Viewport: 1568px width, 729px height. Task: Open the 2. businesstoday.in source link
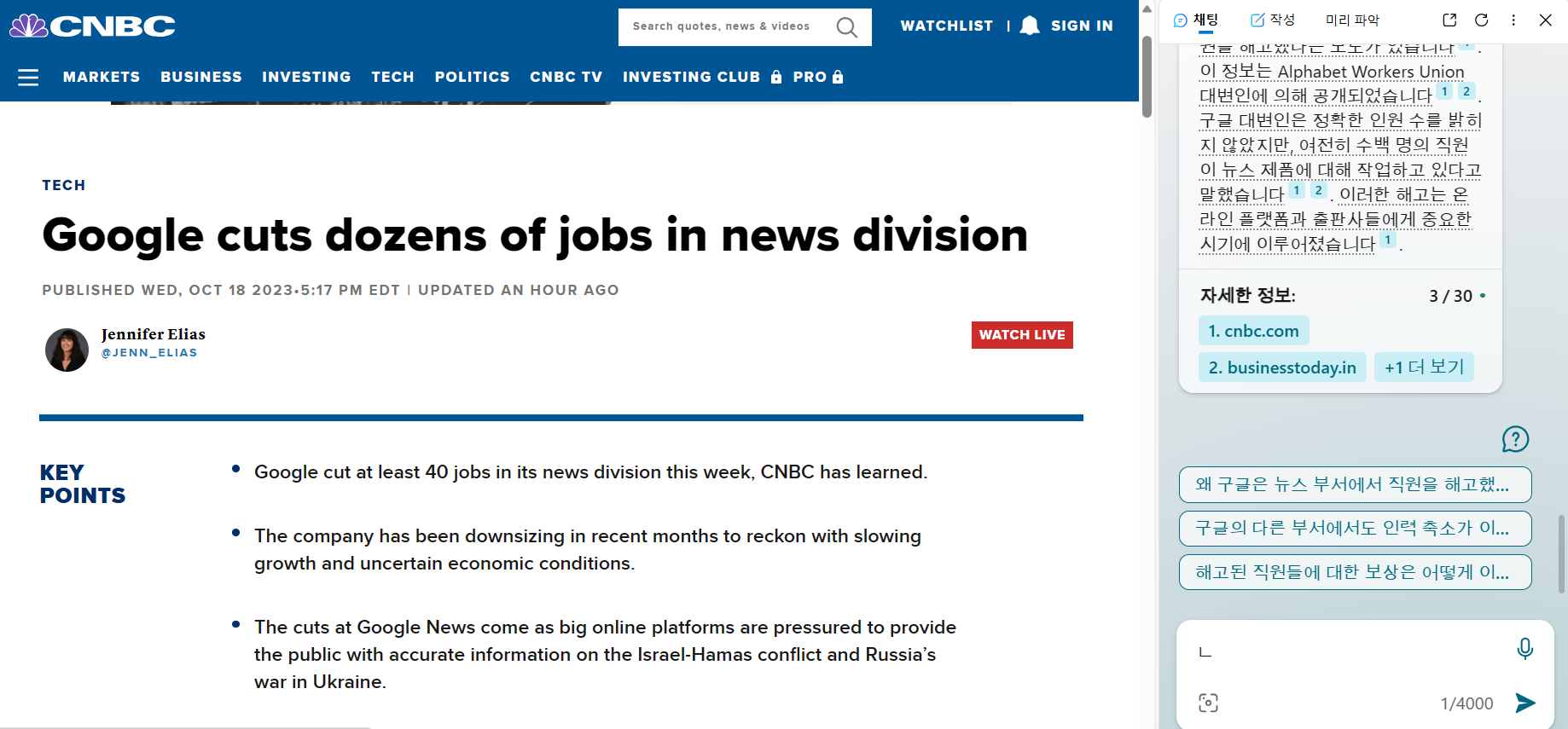coord(1282,367)
